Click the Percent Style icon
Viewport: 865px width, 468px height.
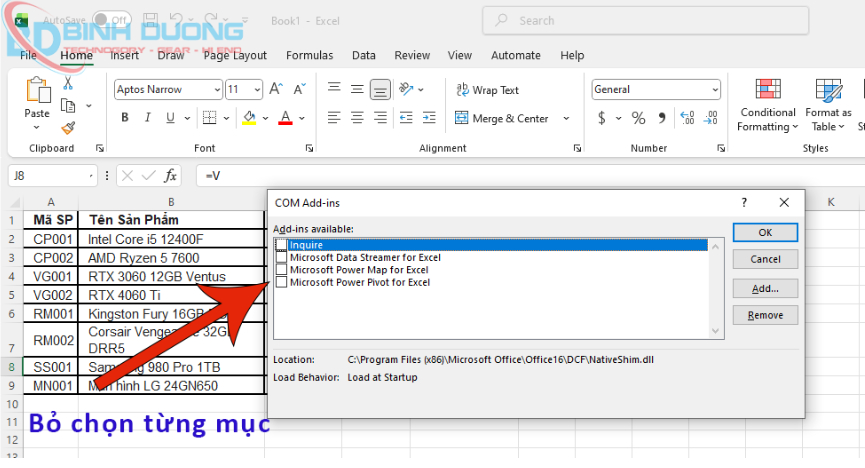638,118
